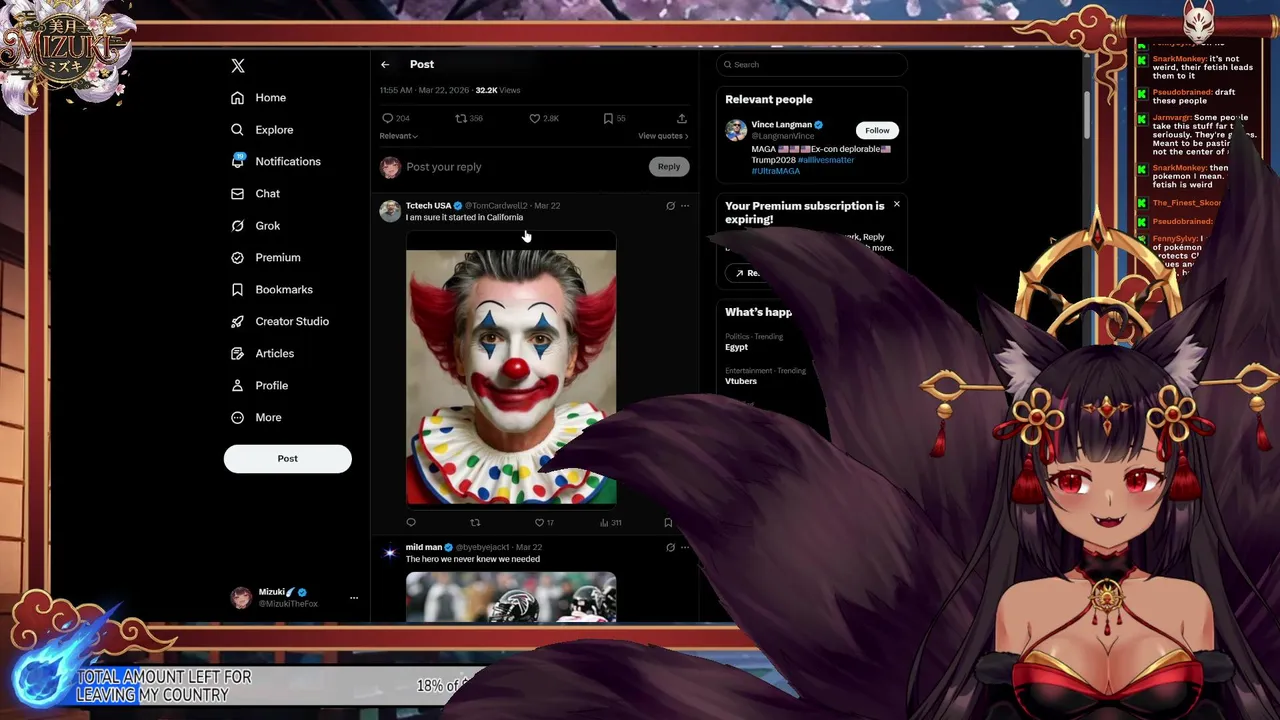This screenshot has width=1280, height=720.
Task: Open Vince Langman profile avatar
Action: 736,131
